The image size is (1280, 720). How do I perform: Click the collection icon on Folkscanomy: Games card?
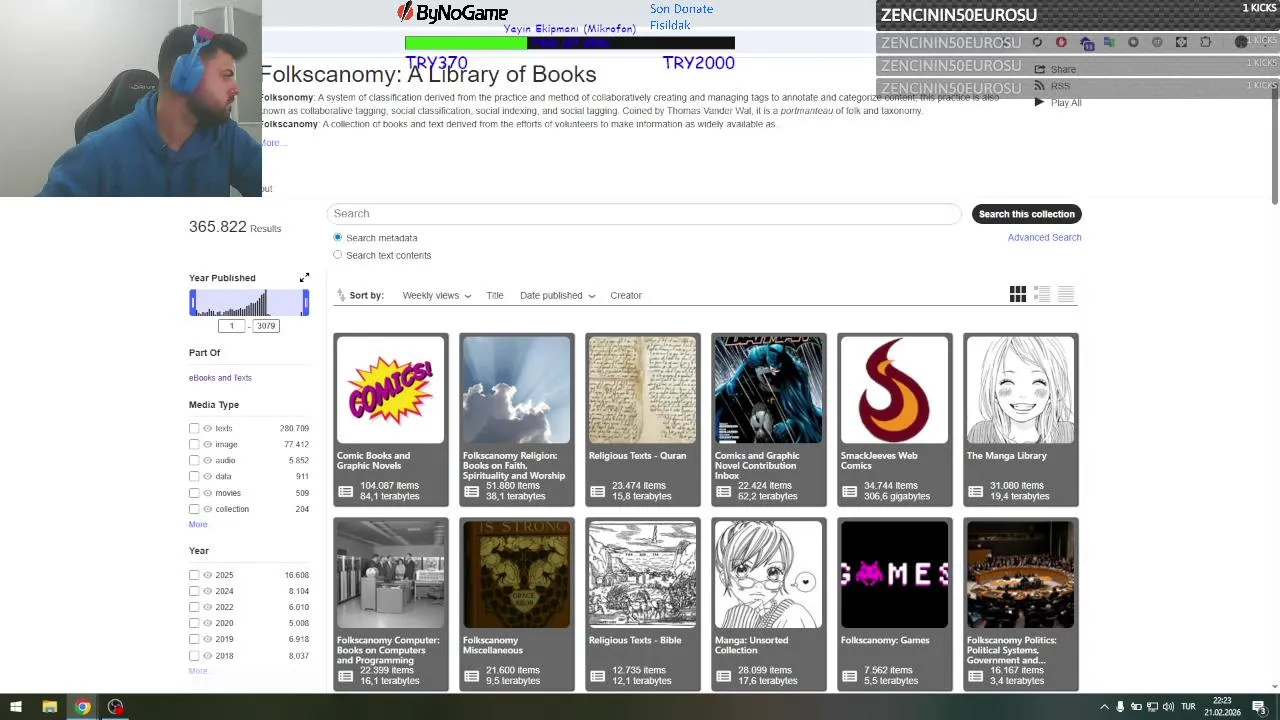(849, 676)
